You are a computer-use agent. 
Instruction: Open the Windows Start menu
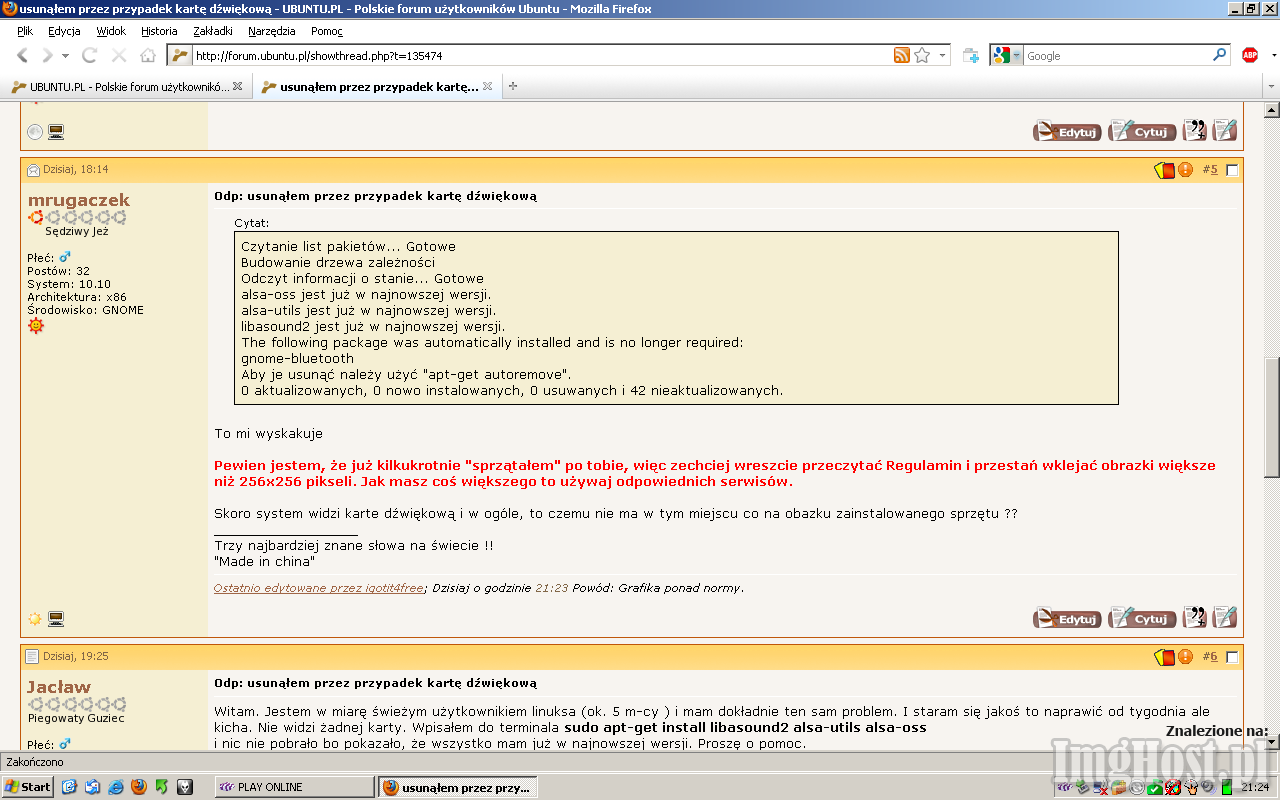(x=28, y=787)
